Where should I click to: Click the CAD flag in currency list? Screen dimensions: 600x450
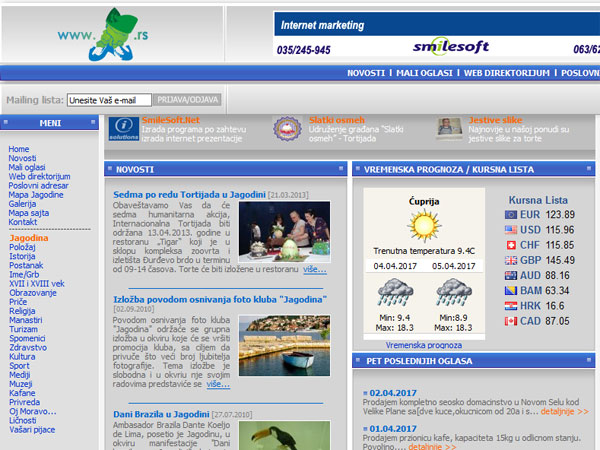click(511, 321)
